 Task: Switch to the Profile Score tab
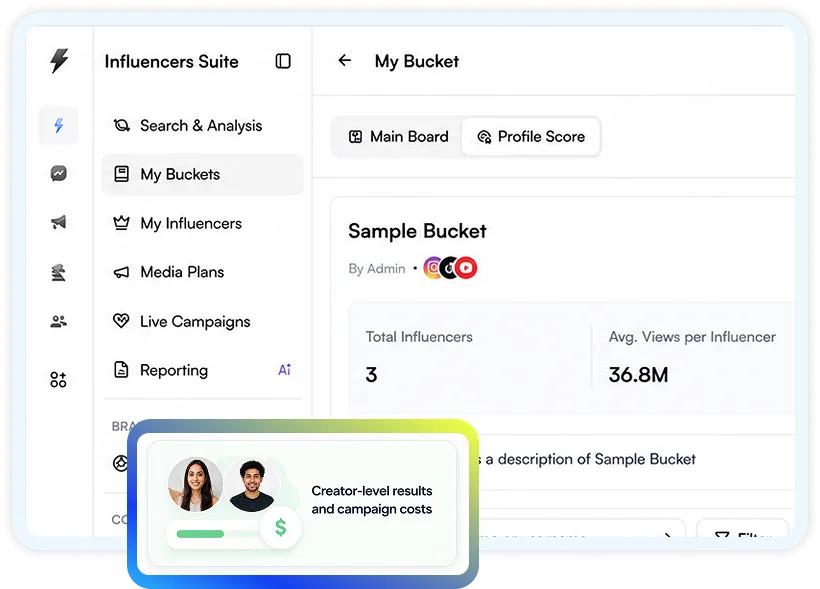tap(531, 137)
